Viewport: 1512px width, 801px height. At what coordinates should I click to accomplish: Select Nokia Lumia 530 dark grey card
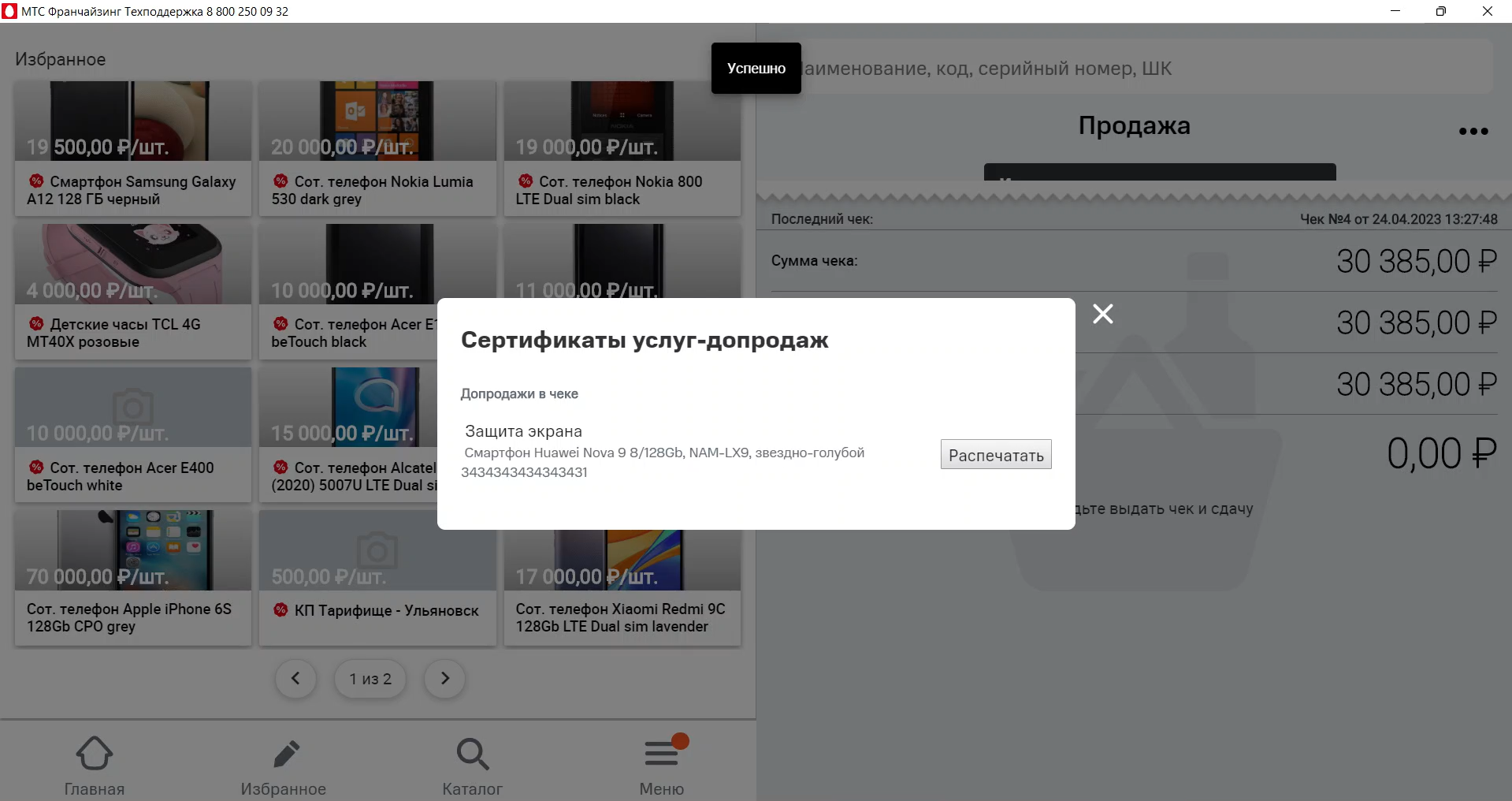377,148
